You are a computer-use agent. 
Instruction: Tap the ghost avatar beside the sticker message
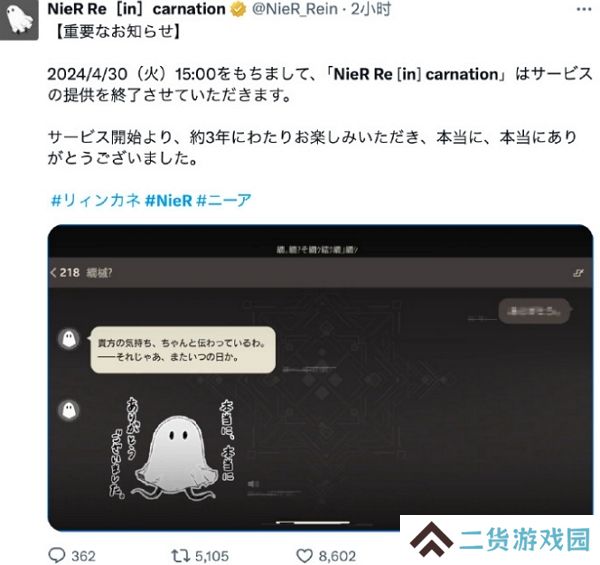tap(69, 410)
